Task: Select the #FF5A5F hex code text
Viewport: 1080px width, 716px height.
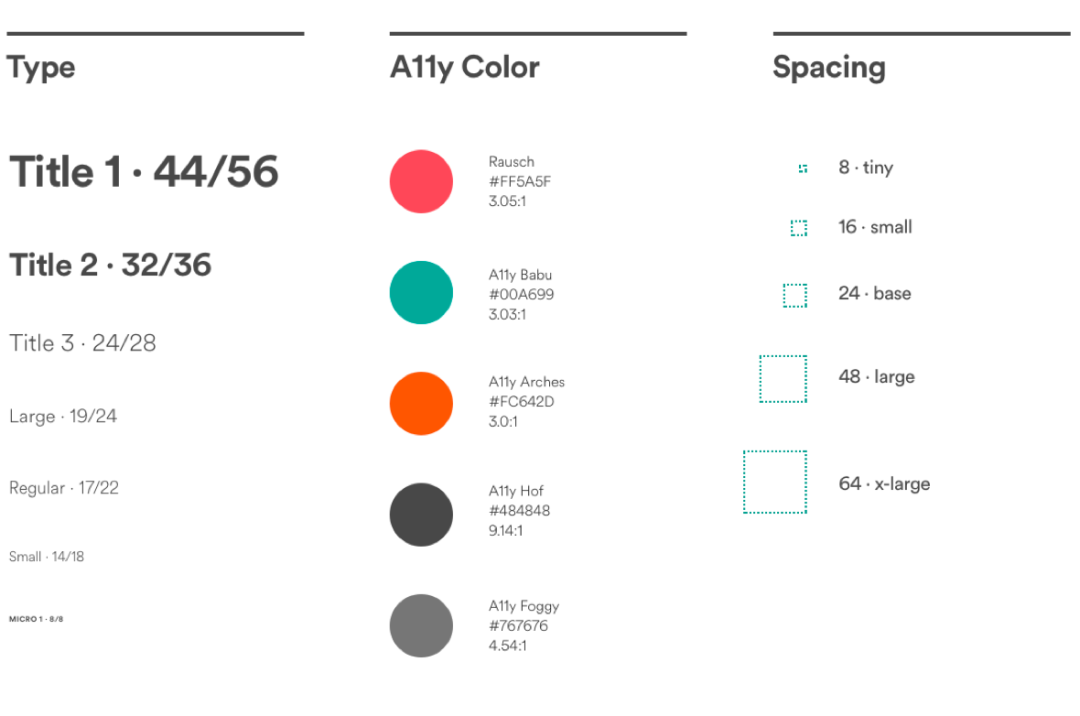Action: point(519,182)
